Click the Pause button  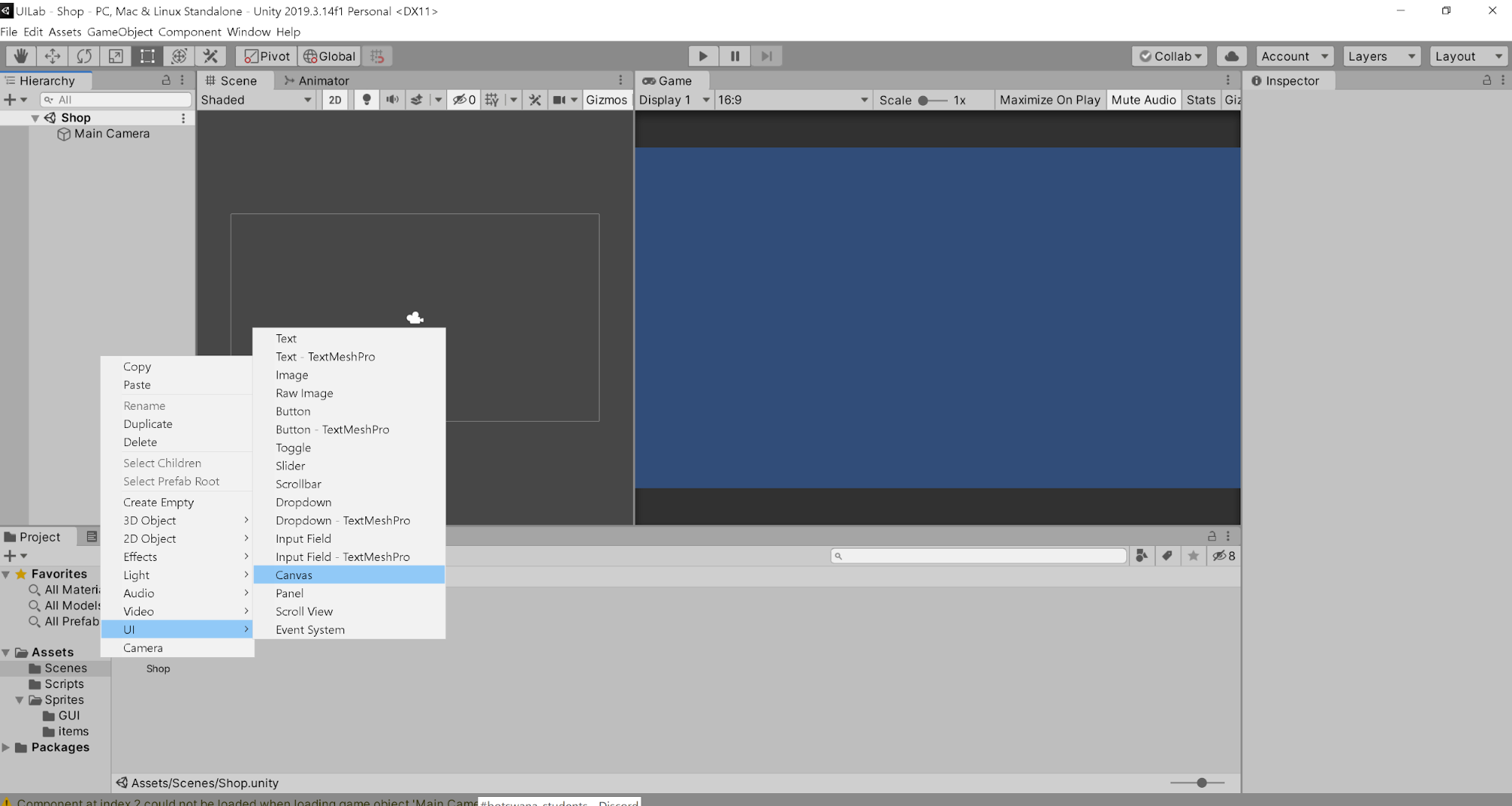coord(734,56)
